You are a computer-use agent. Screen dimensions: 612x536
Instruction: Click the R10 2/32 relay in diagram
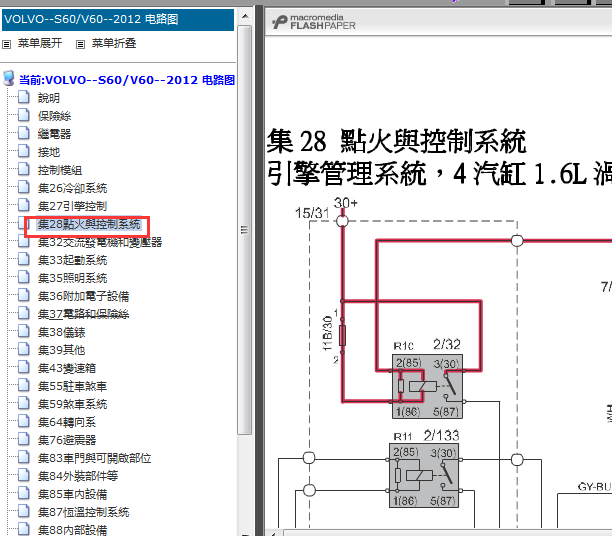click(x=427, y=386)
